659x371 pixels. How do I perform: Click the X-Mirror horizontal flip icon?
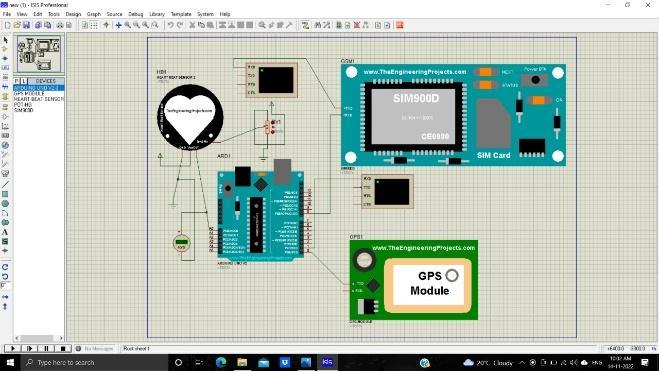5,297
